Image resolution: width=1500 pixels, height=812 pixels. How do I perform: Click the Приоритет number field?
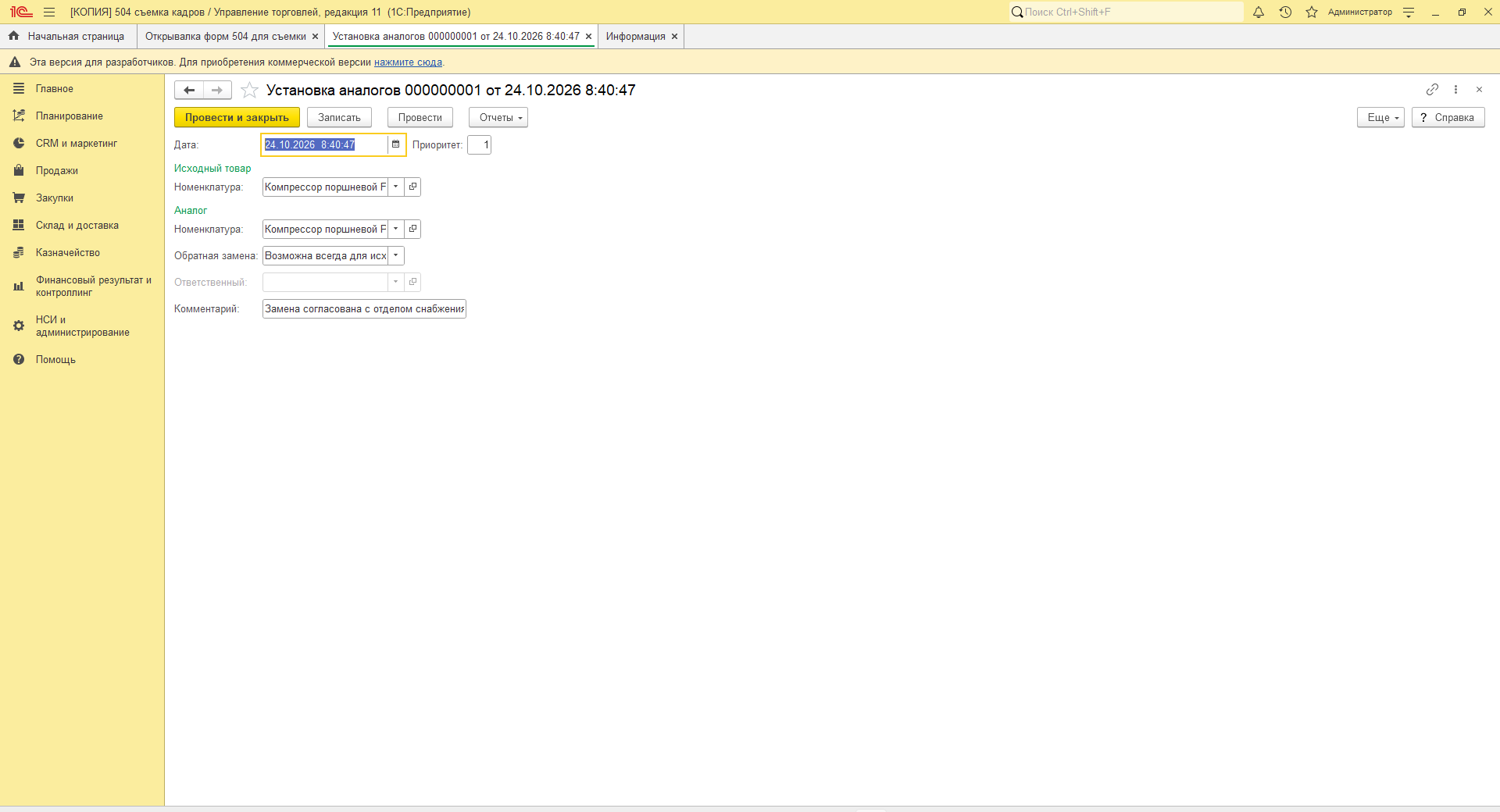[x=479, y=144]
